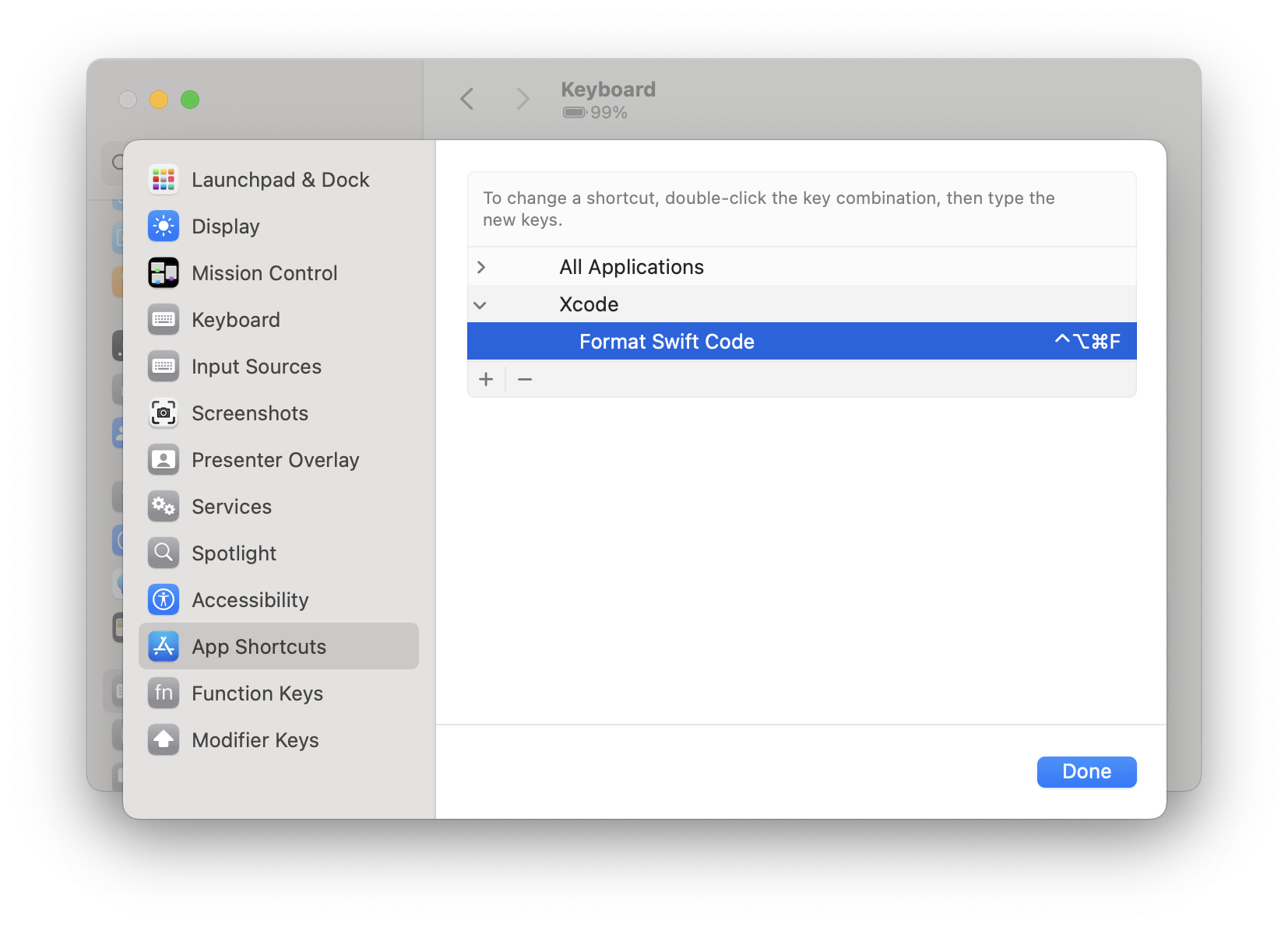Click the Services gears icon
This screenshot has height=934, width=1288.
pos(164,507)
